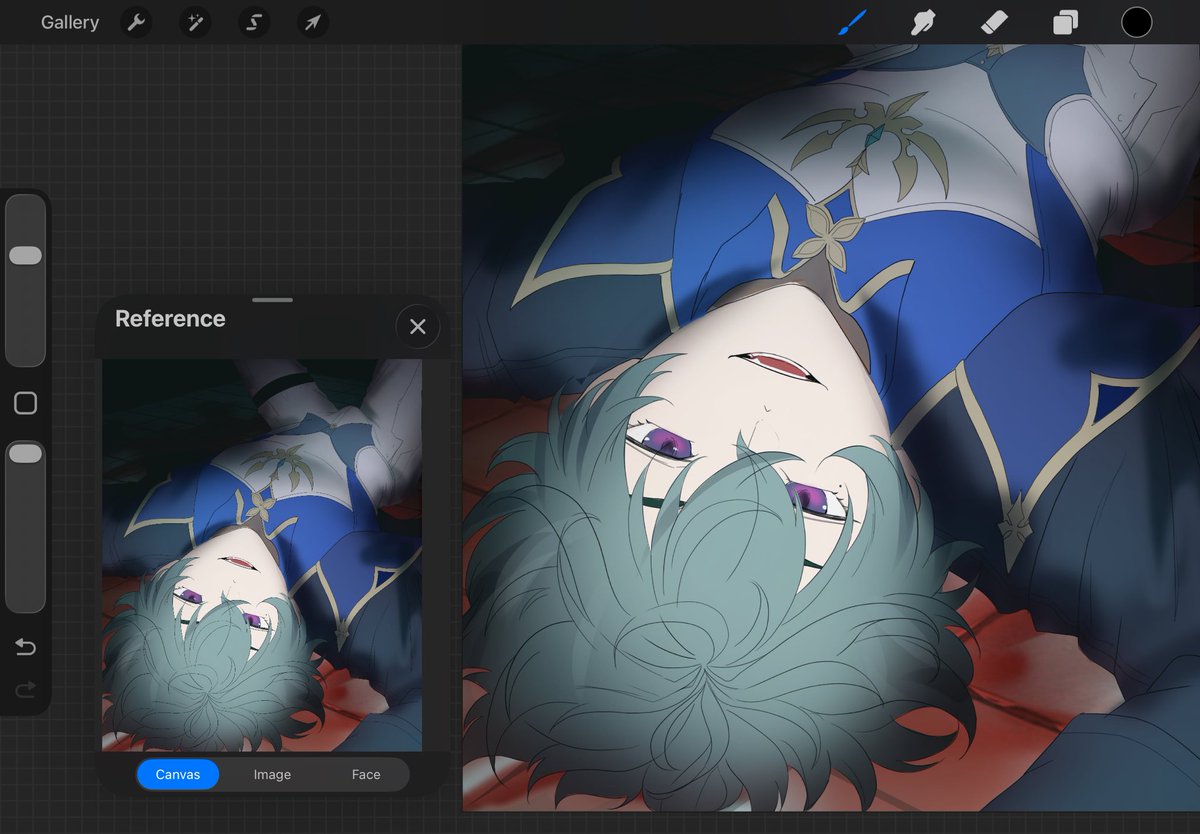Tap the Reference canvas preview thumbnail

pyautogui.click(x=262, y=555)
